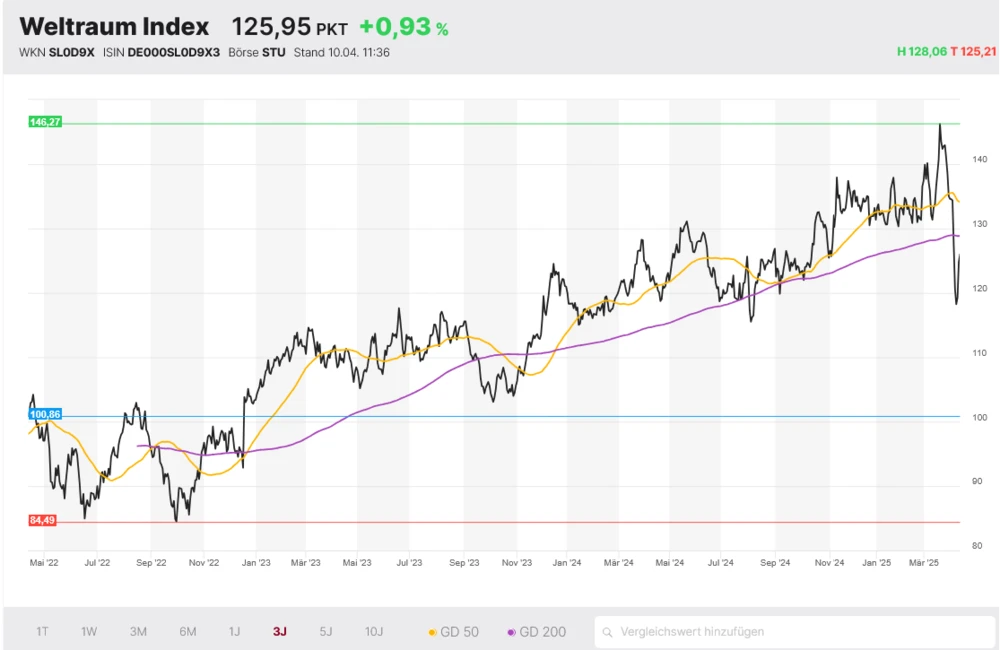The width and height of the screenshot is (1000, 650).
Task: Select the 1T timeframe
Action: point(42,632)
